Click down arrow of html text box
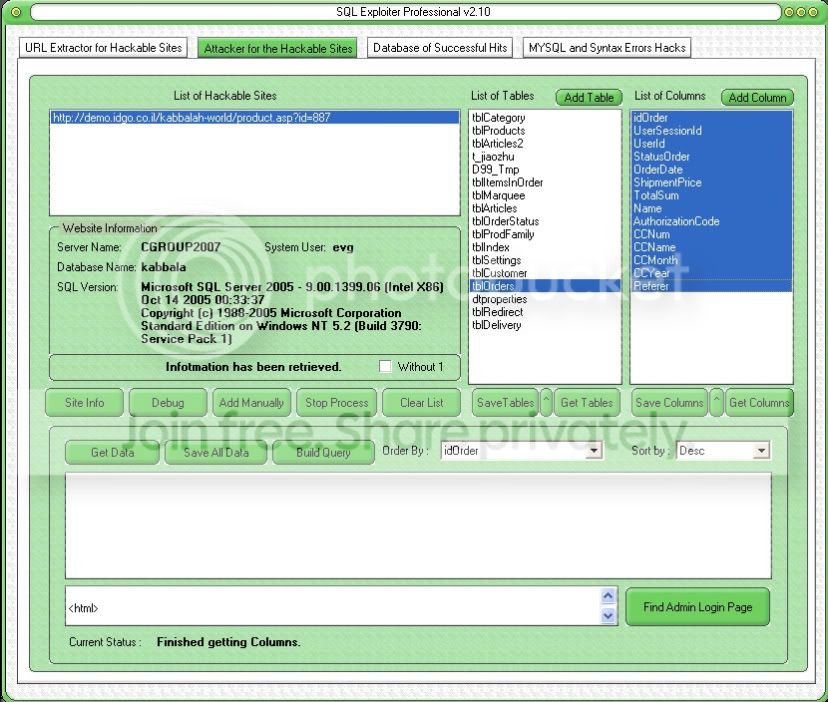Viewport: 828px width, 702px height. coord(608,615)
